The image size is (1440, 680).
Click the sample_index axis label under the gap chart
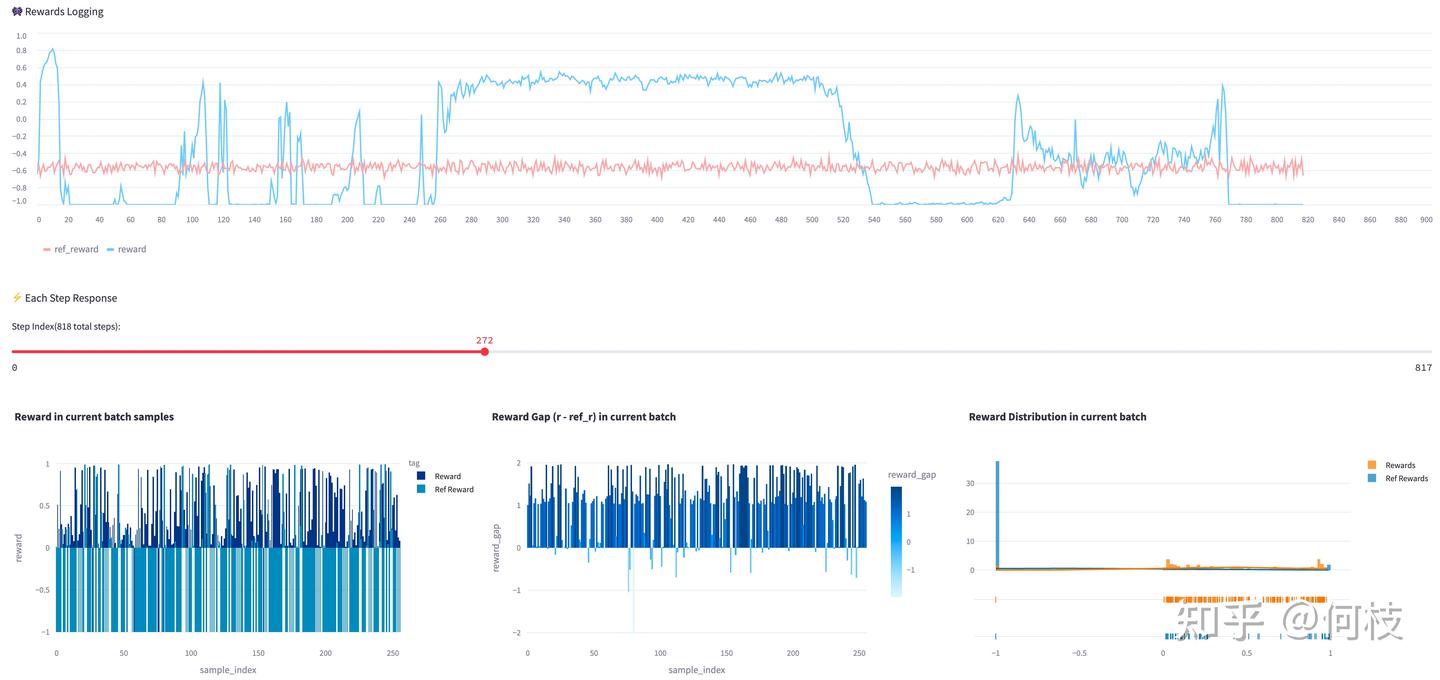pos(697,670)
